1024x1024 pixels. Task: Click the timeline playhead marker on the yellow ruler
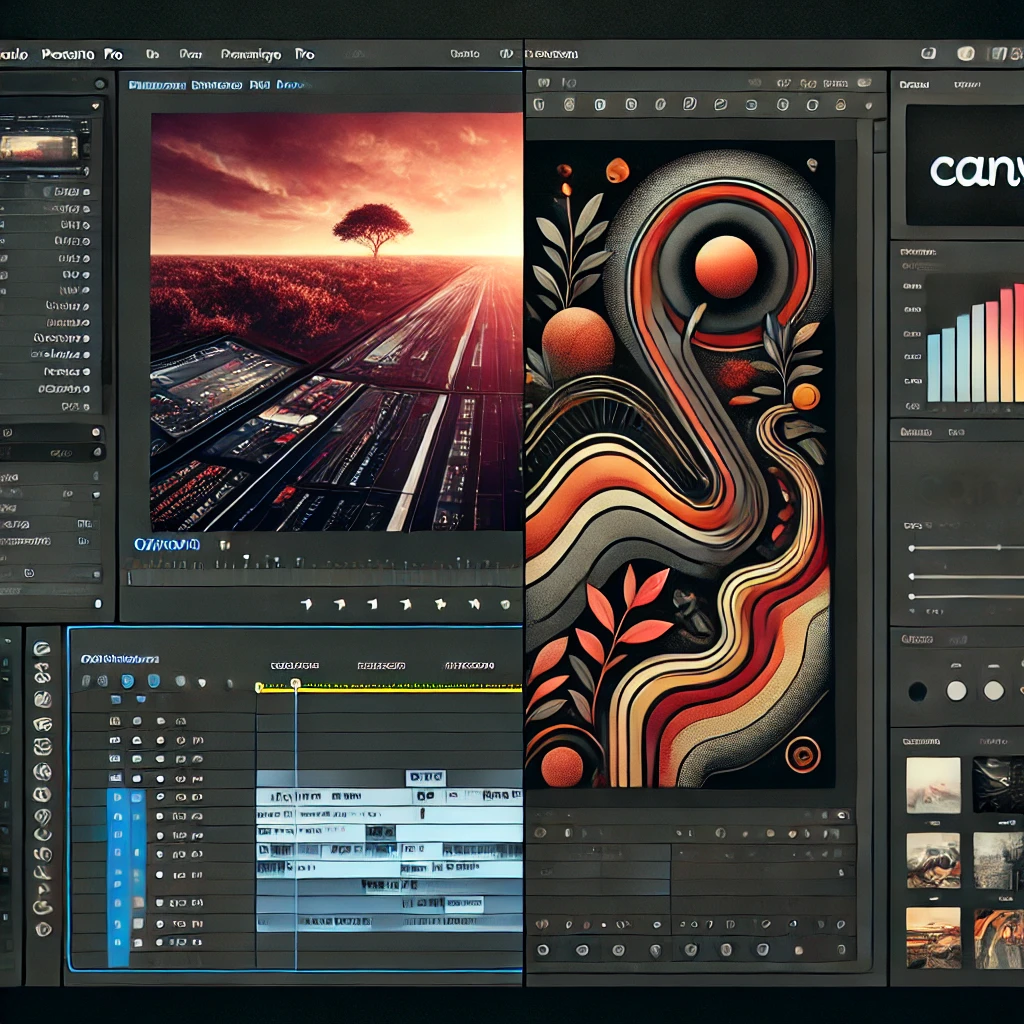(295, 685)
